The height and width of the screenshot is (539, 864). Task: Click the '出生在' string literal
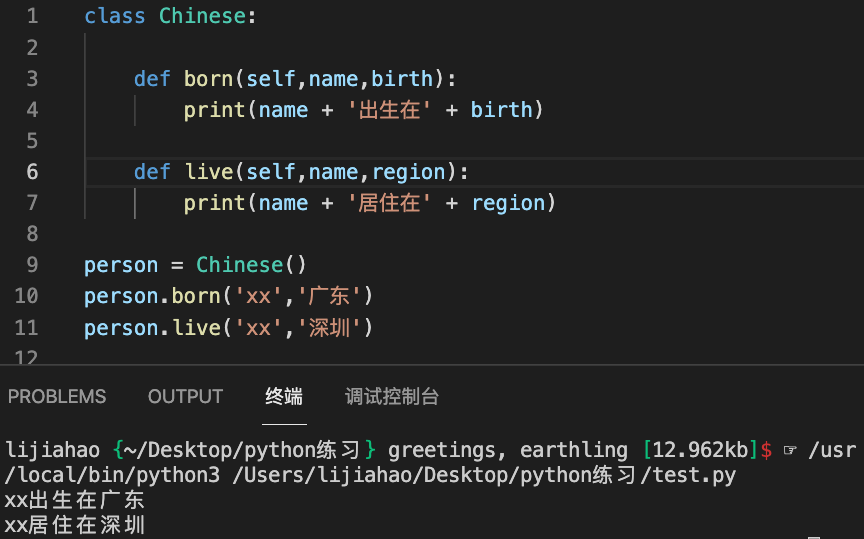(390, 110)
